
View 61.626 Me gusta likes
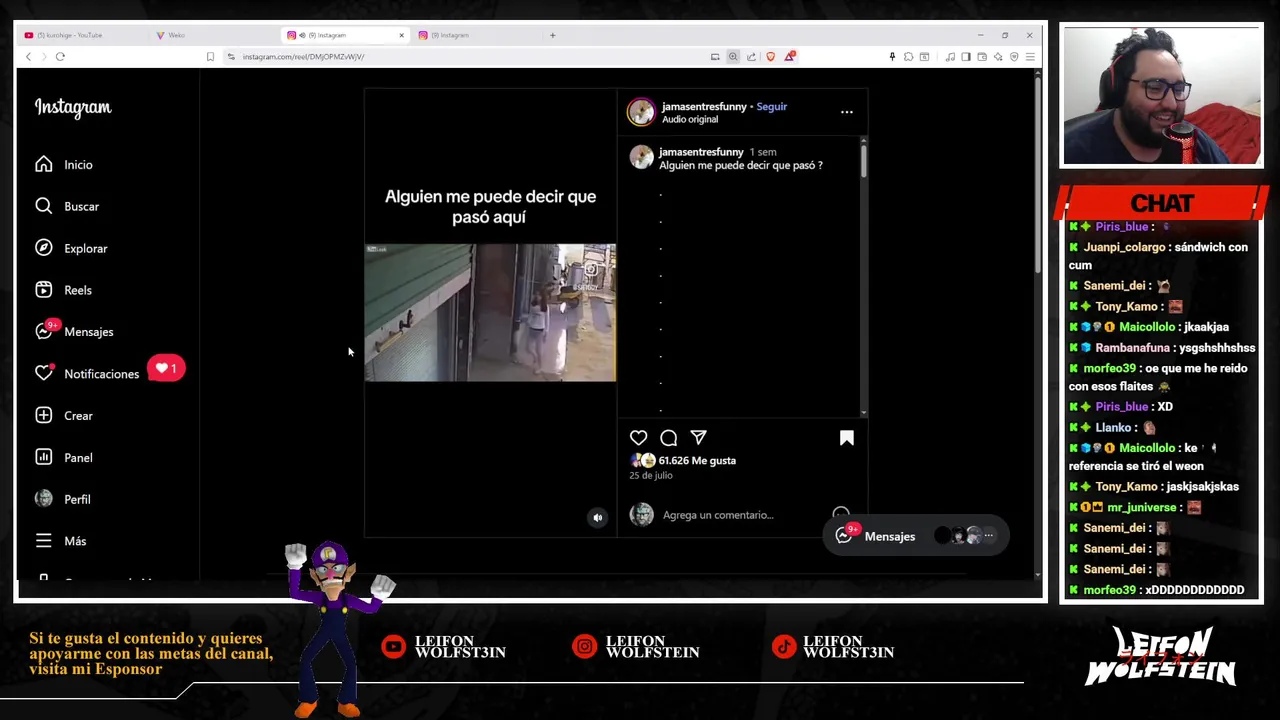pyautogui.click(x=697, y=460)
